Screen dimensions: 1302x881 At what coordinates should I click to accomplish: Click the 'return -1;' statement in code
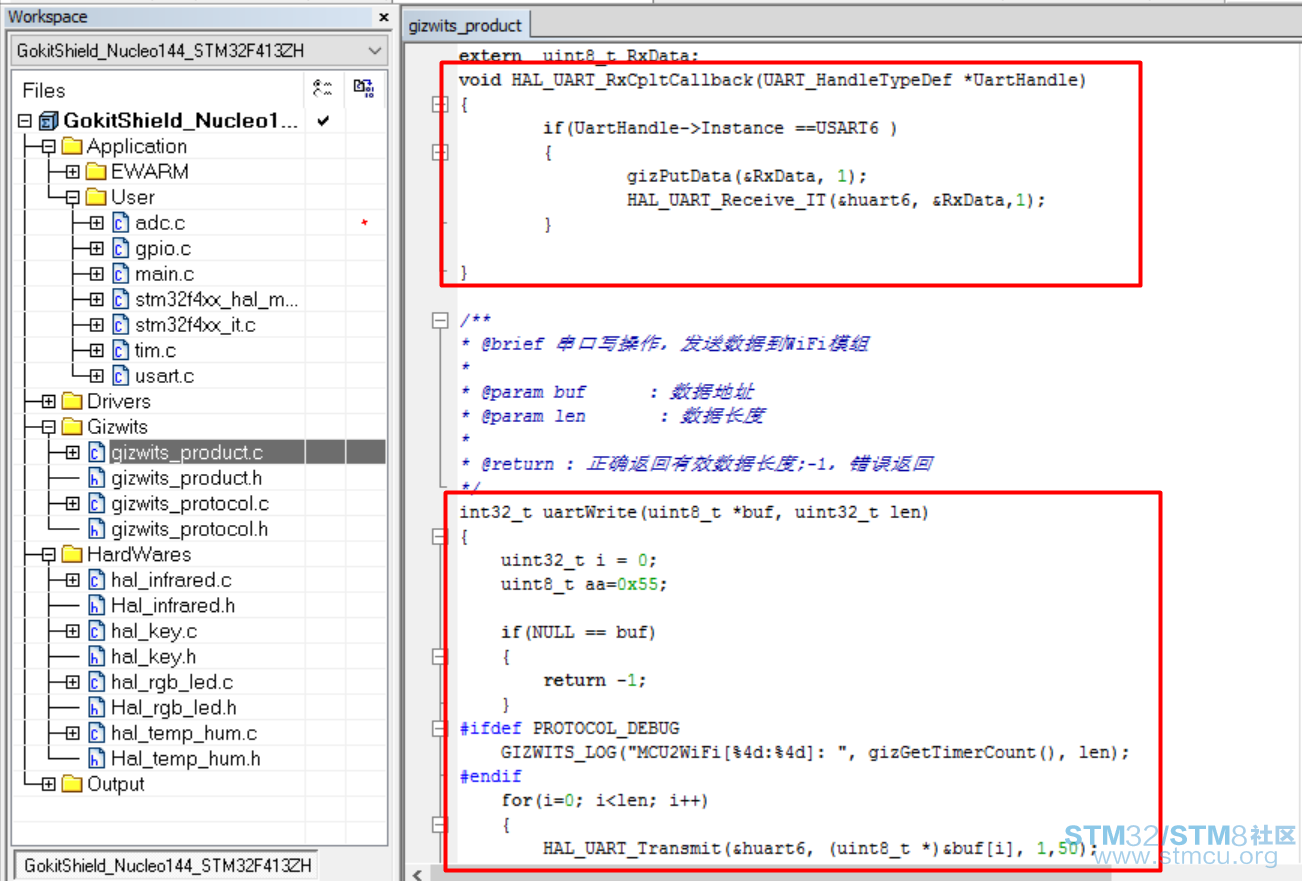pyautogui.click(x=595, y=680)
